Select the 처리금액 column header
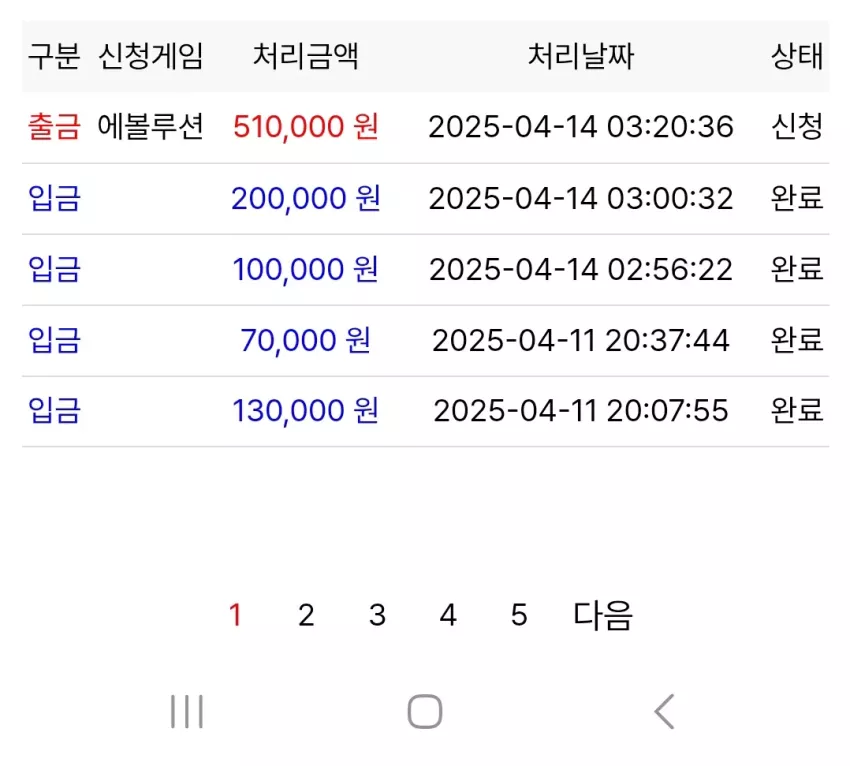The height and width of the screenshot is (766, 850). click(306, 56)
